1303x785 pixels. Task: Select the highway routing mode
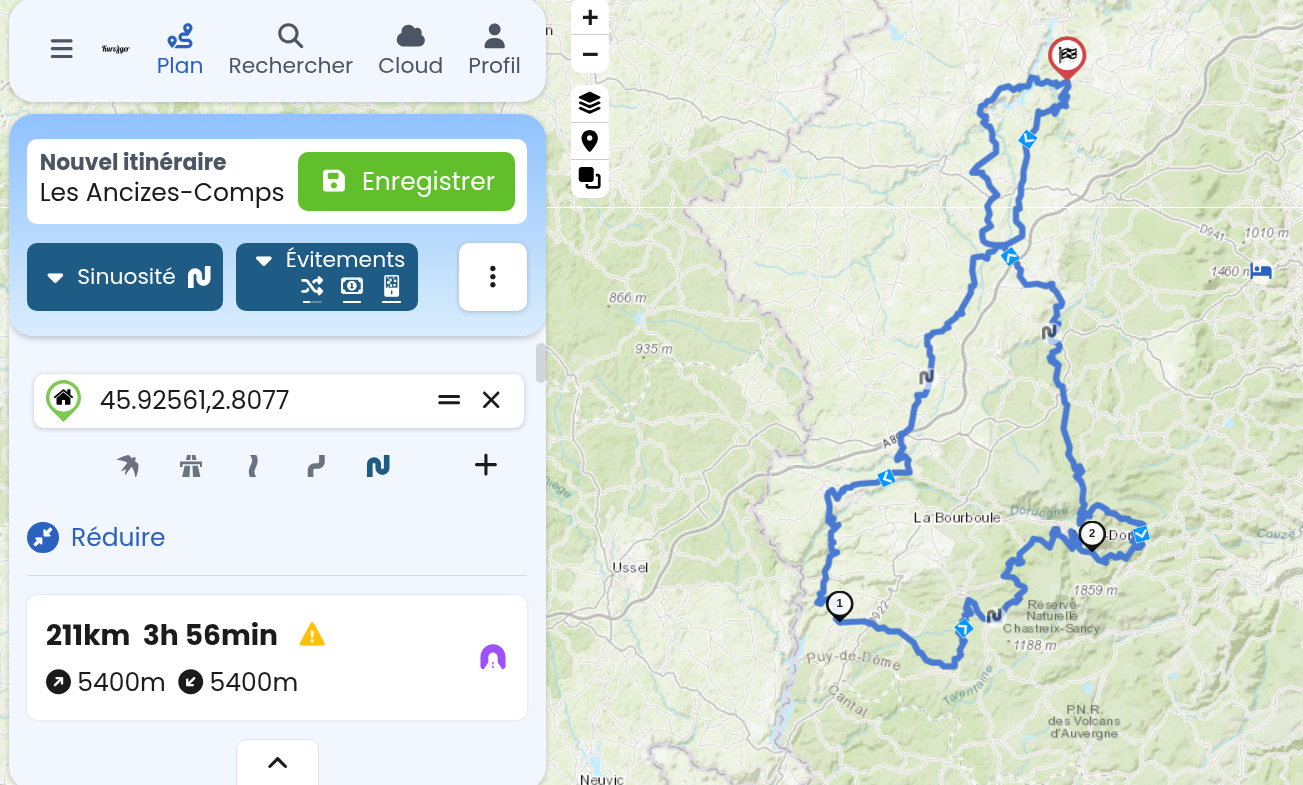click(191, 465)
